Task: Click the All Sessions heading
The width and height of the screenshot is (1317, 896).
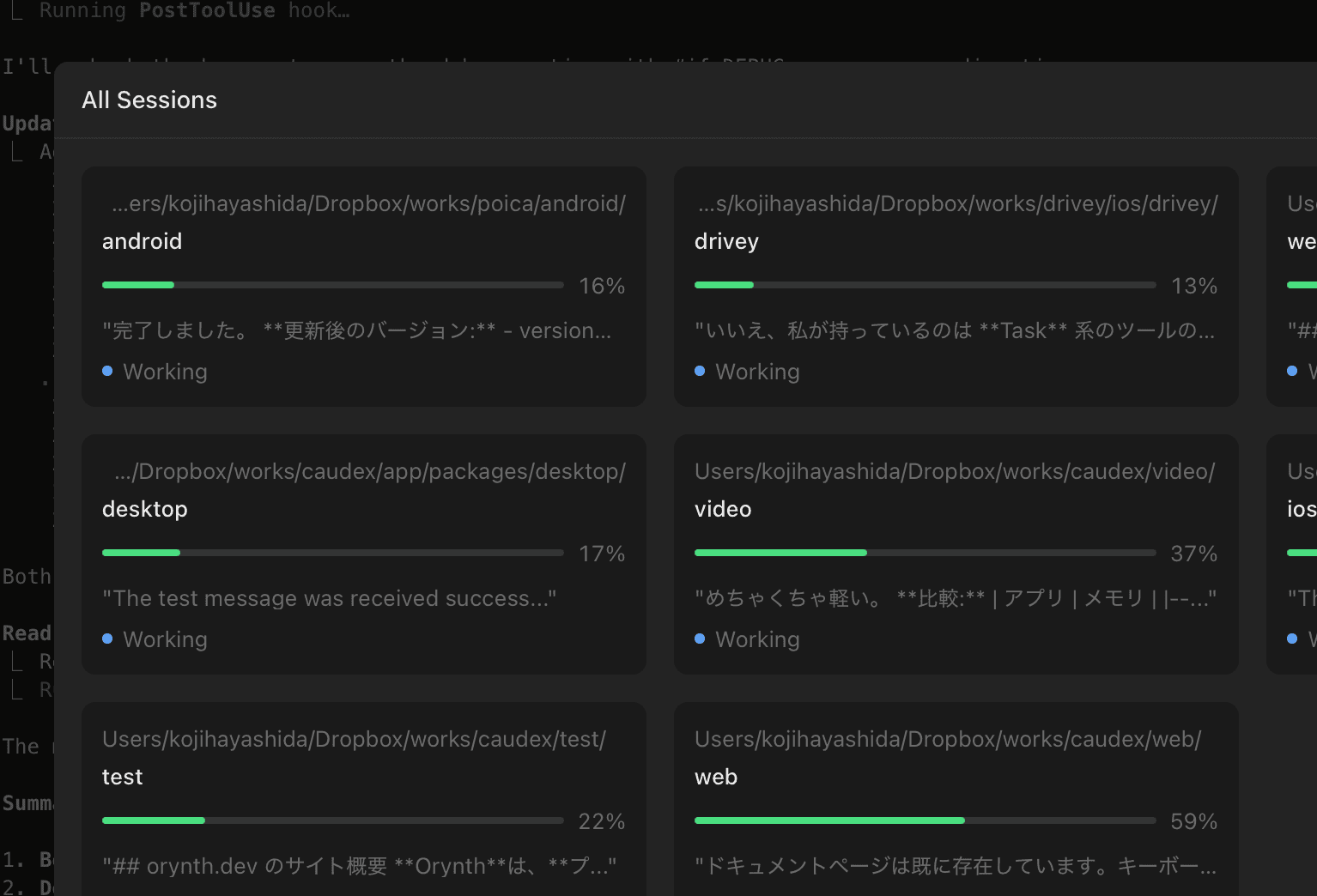Action: (x=149, y=100)
